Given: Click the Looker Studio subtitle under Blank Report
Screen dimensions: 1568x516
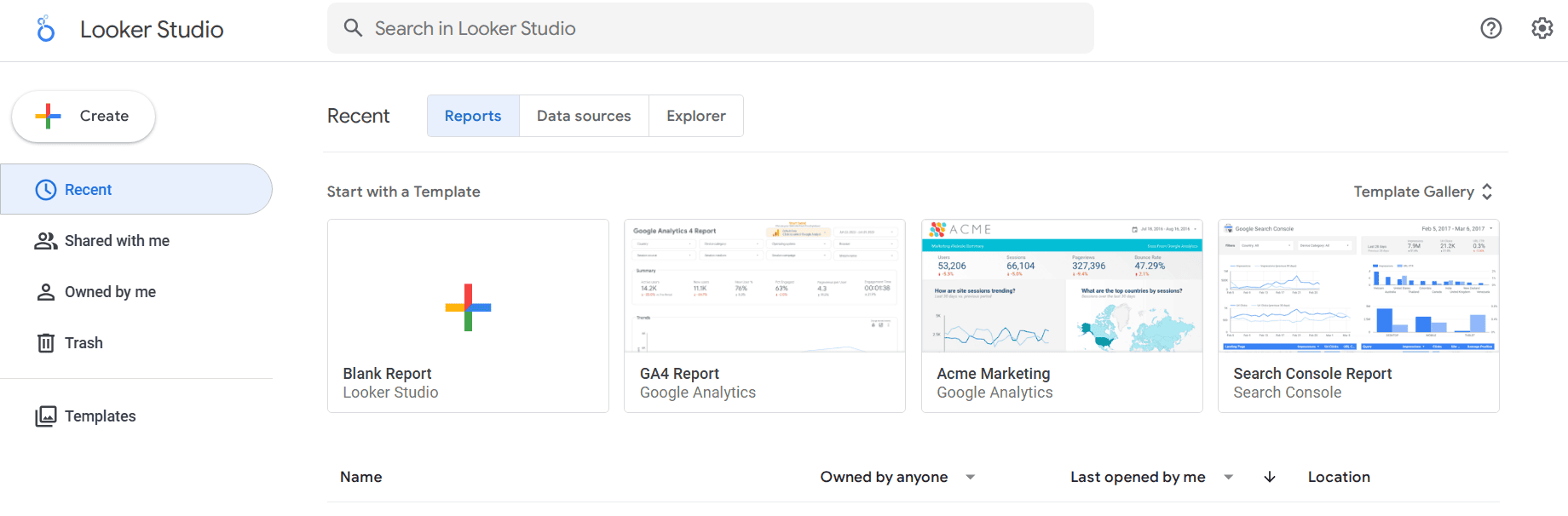Looking at the screenshot, I should tap(390, 393).
